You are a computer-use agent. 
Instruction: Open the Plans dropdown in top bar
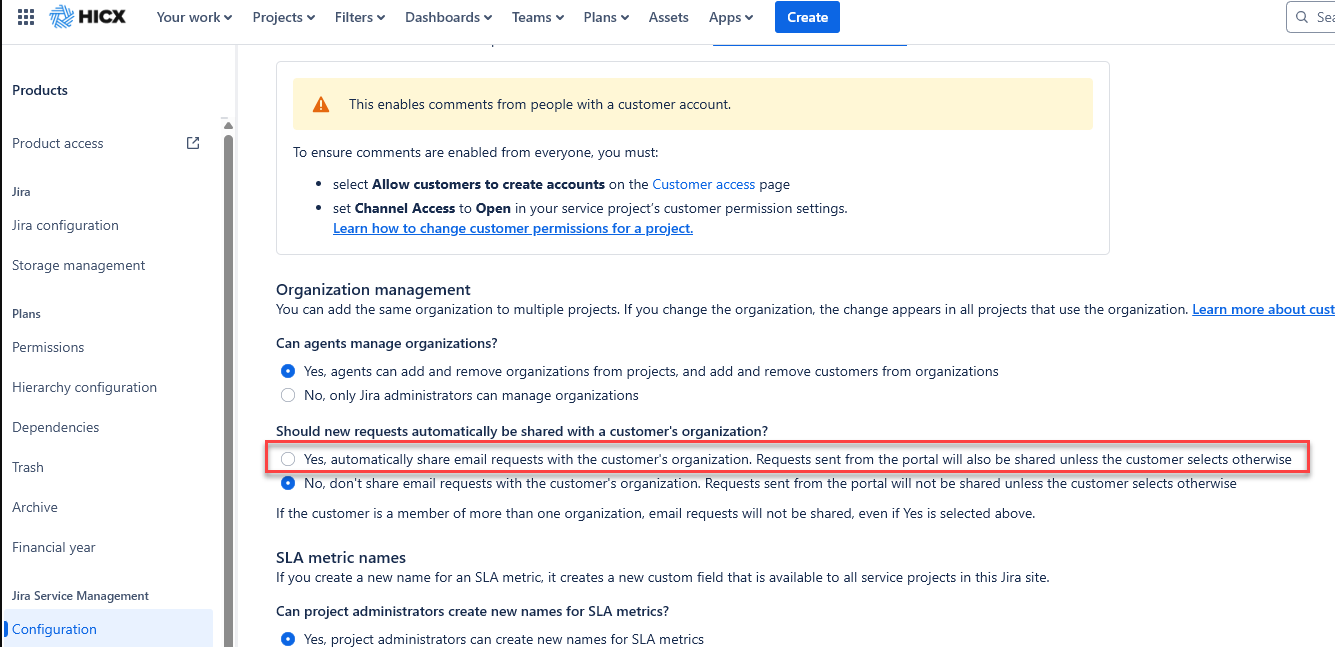[x=606, y=17]
